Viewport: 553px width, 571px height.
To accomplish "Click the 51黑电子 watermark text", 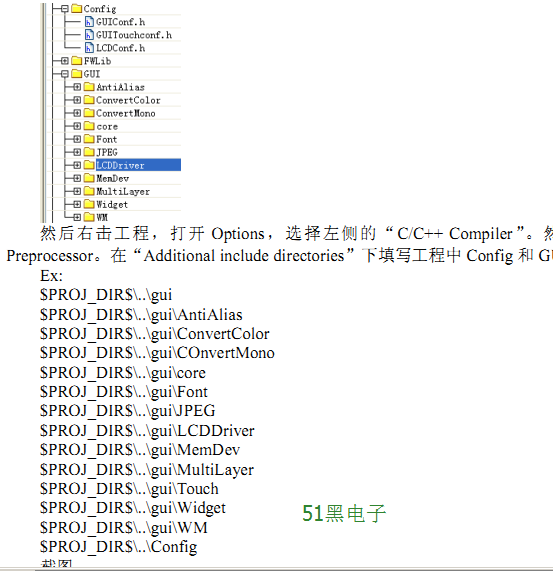I will tap(344, 513).
